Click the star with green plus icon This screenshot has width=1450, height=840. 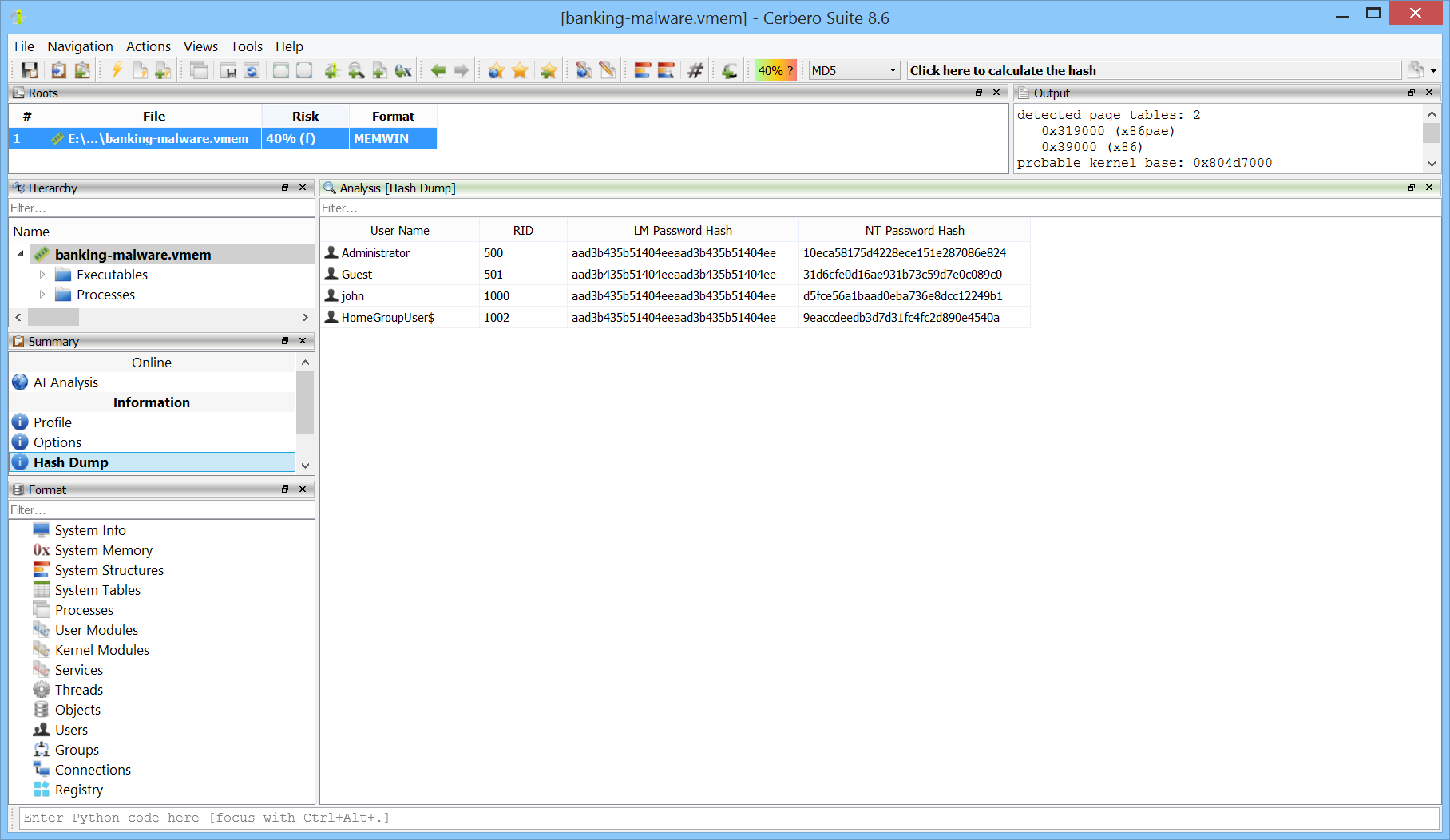(549, 71)
